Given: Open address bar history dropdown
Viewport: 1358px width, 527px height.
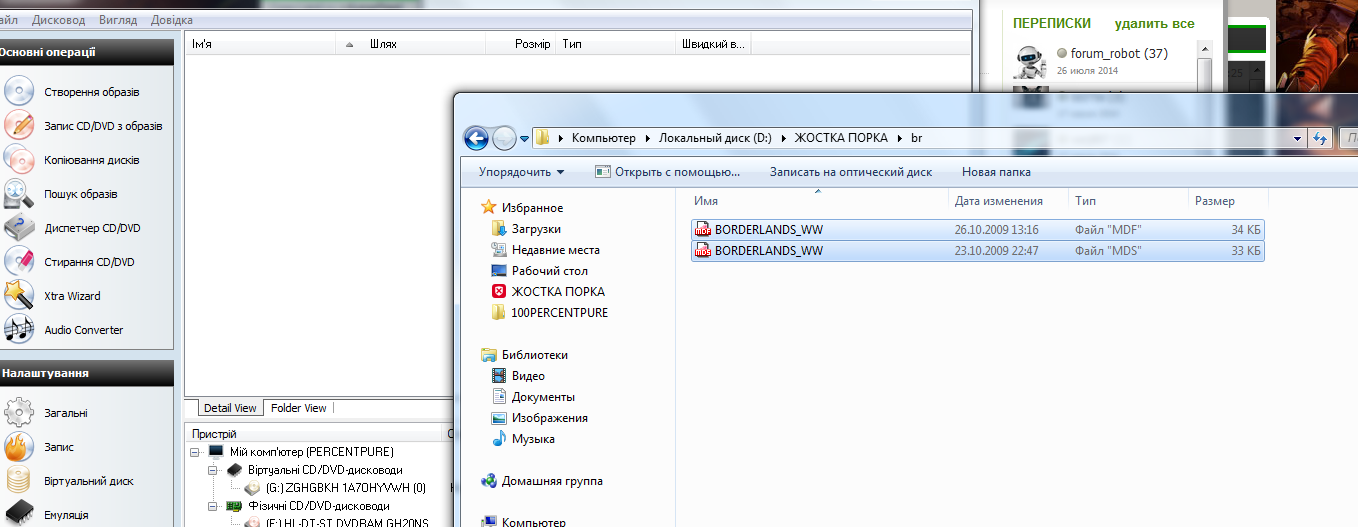Looking at the screenshot, I should (1298, 138).
